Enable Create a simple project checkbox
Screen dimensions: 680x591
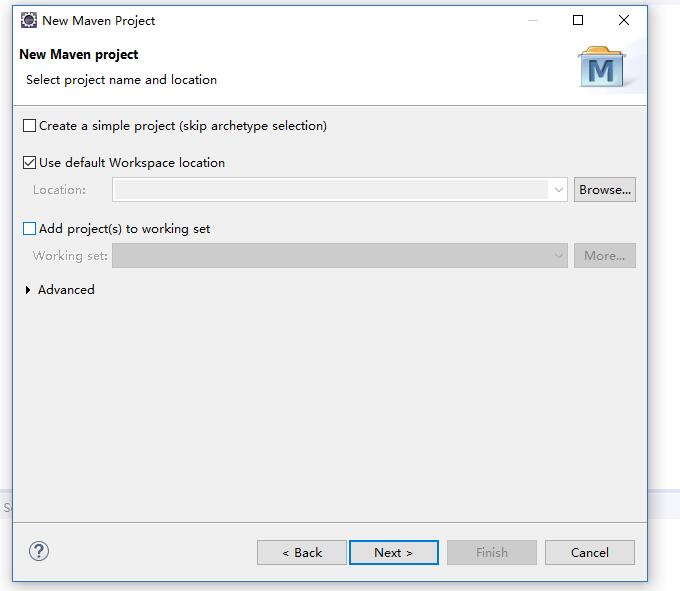pyautogui.click(x=29, y=126)
